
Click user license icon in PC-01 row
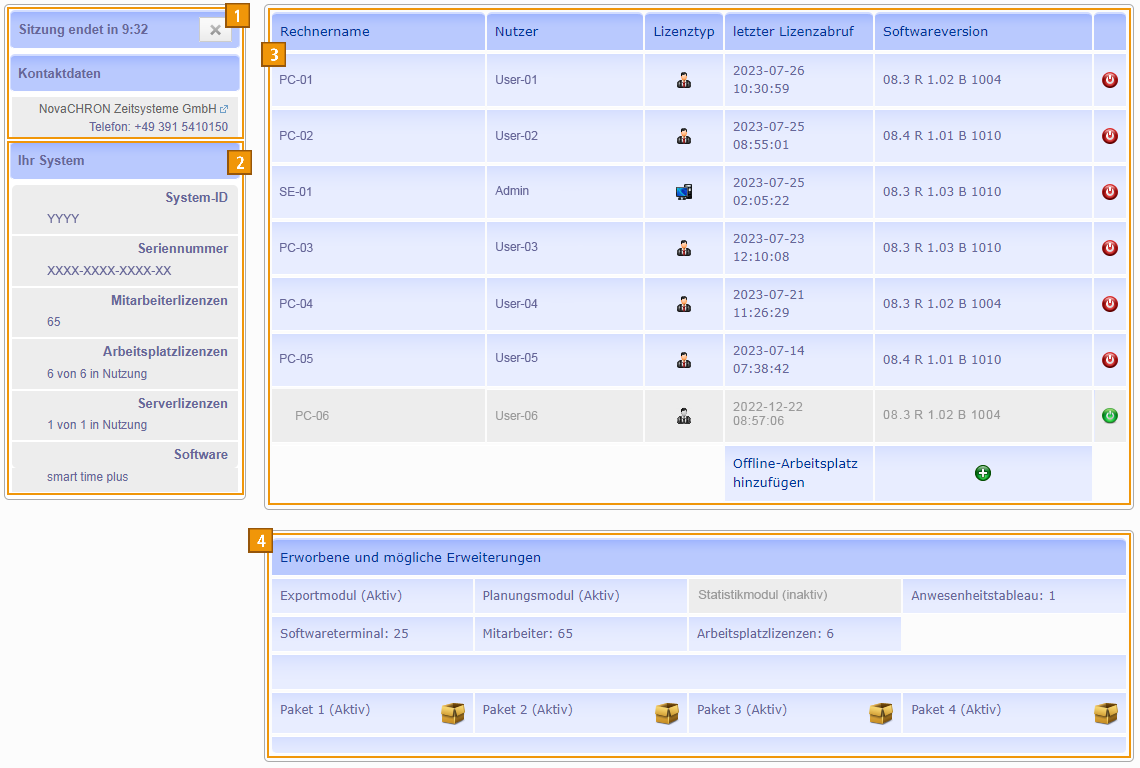[x=684, y=80]
